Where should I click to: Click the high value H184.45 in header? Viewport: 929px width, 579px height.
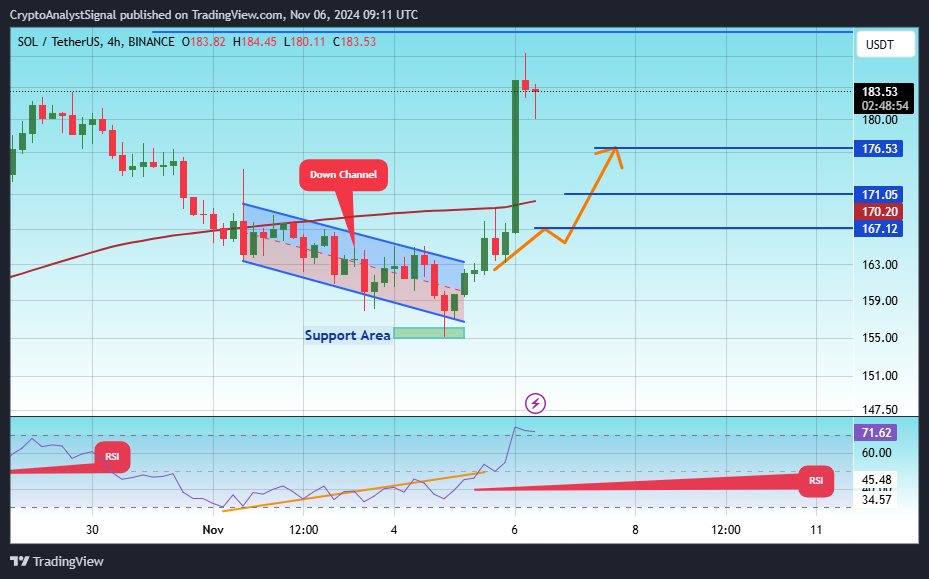click(255, 42)
